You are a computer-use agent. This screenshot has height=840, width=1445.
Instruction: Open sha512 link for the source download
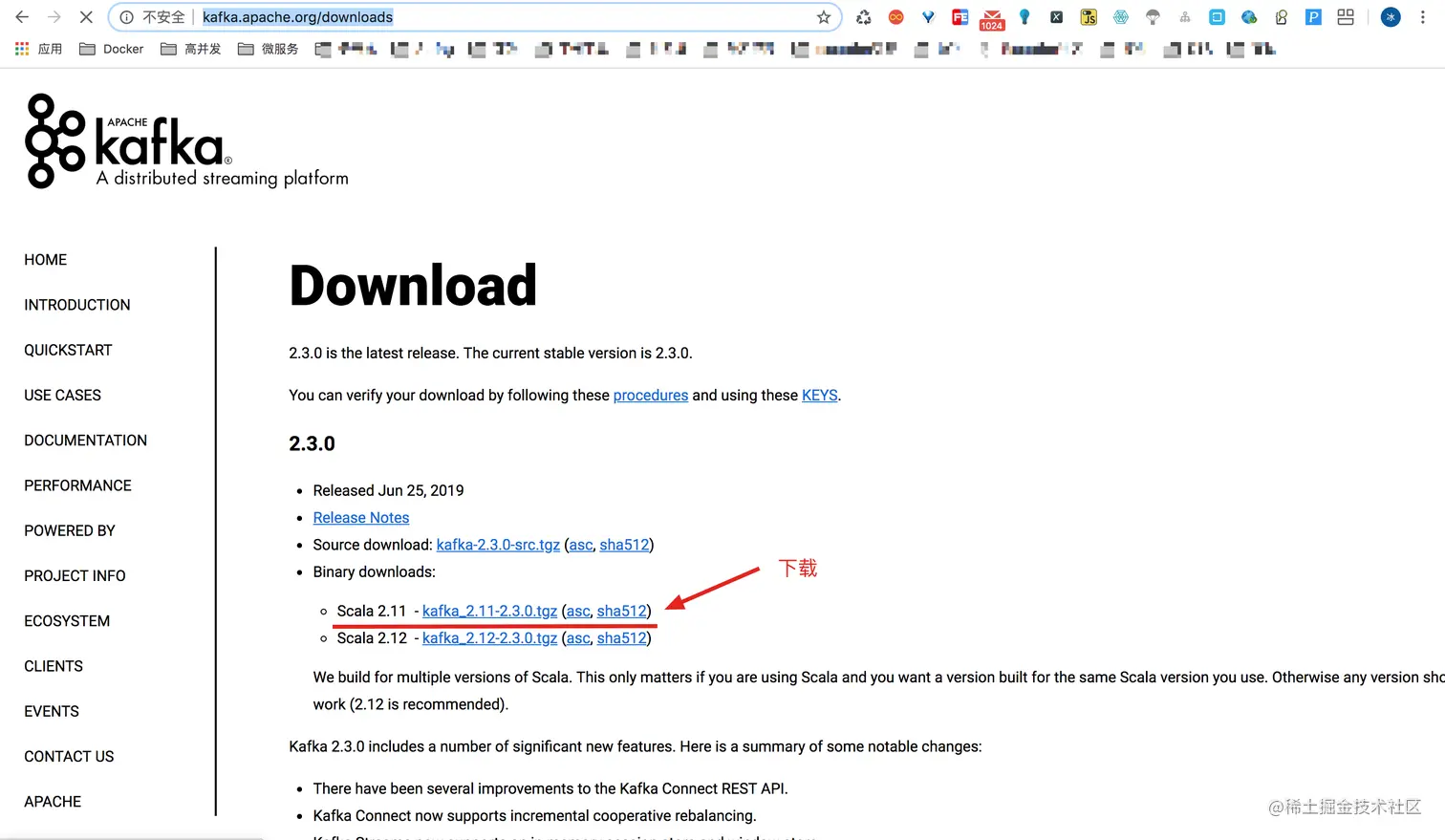[625, 545]
